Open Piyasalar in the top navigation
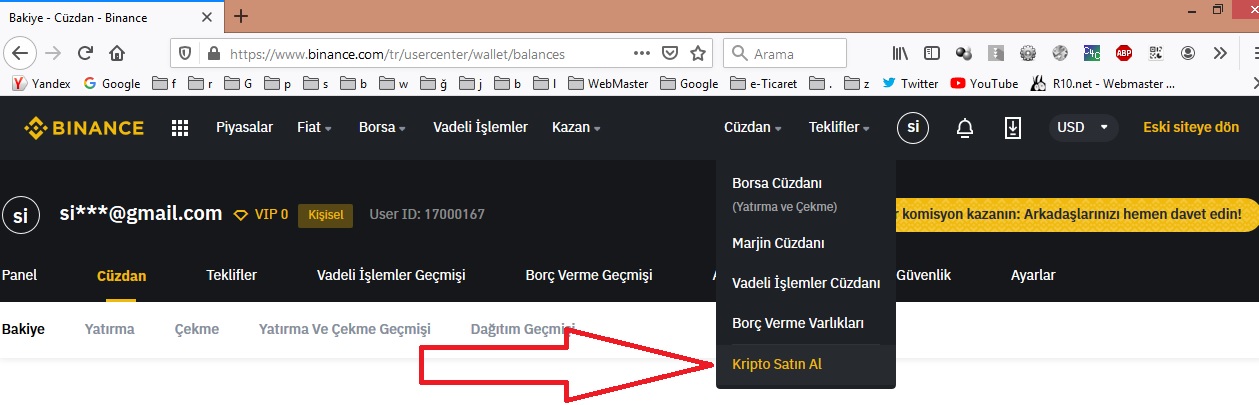The height and width of the screenshot is (405, 1259). [x=244, y=127]
